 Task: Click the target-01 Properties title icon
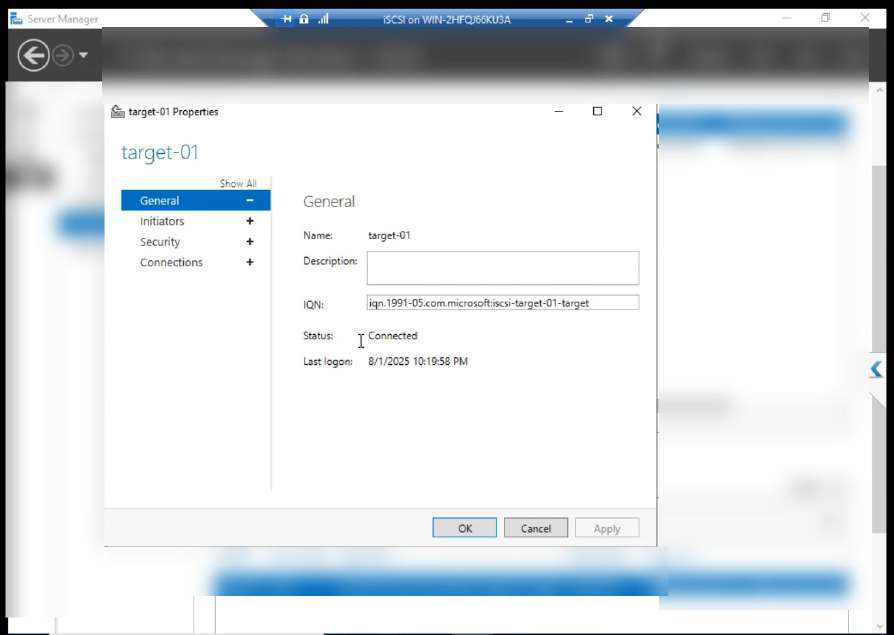(x=117, y=112)
